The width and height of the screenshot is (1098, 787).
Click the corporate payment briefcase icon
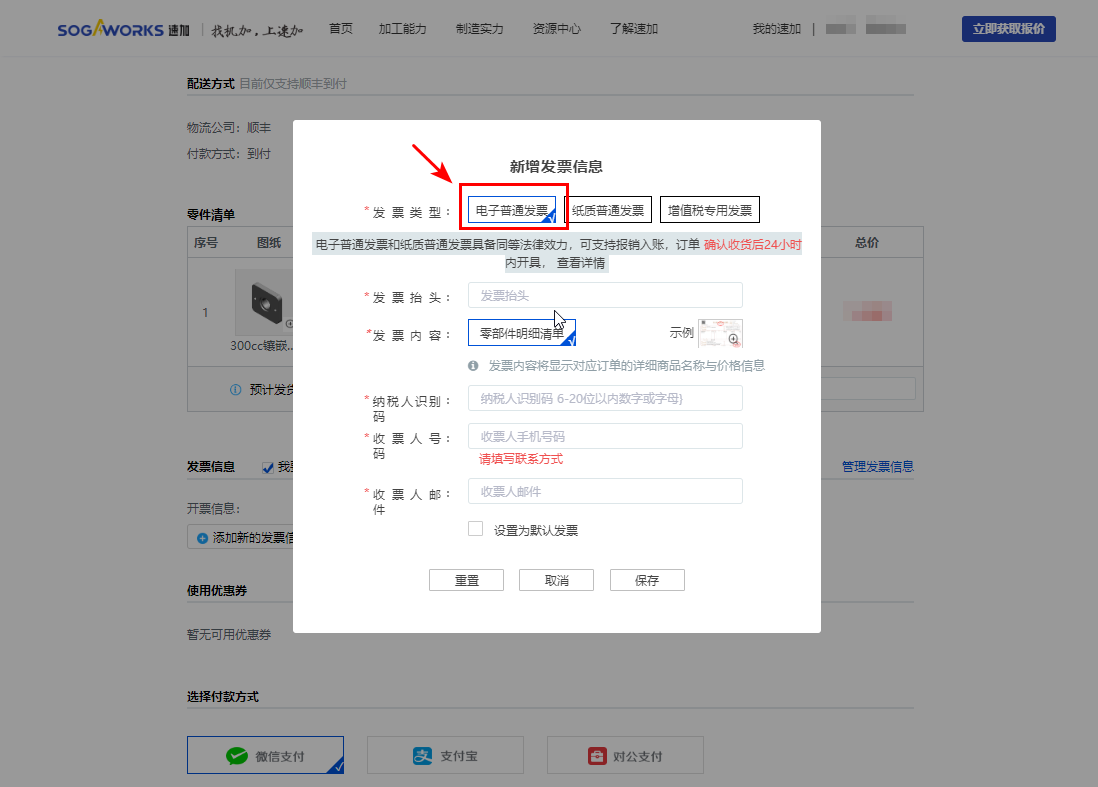[x=596, y=756]
